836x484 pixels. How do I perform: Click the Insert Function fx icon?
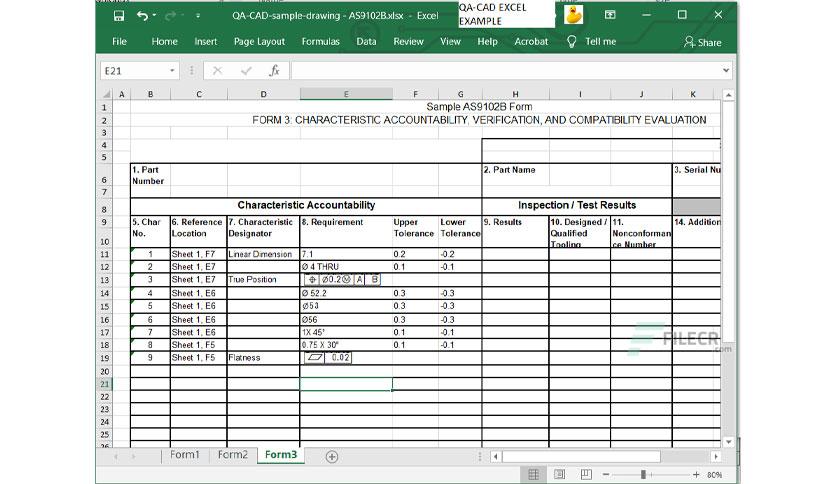pos(274,70)
